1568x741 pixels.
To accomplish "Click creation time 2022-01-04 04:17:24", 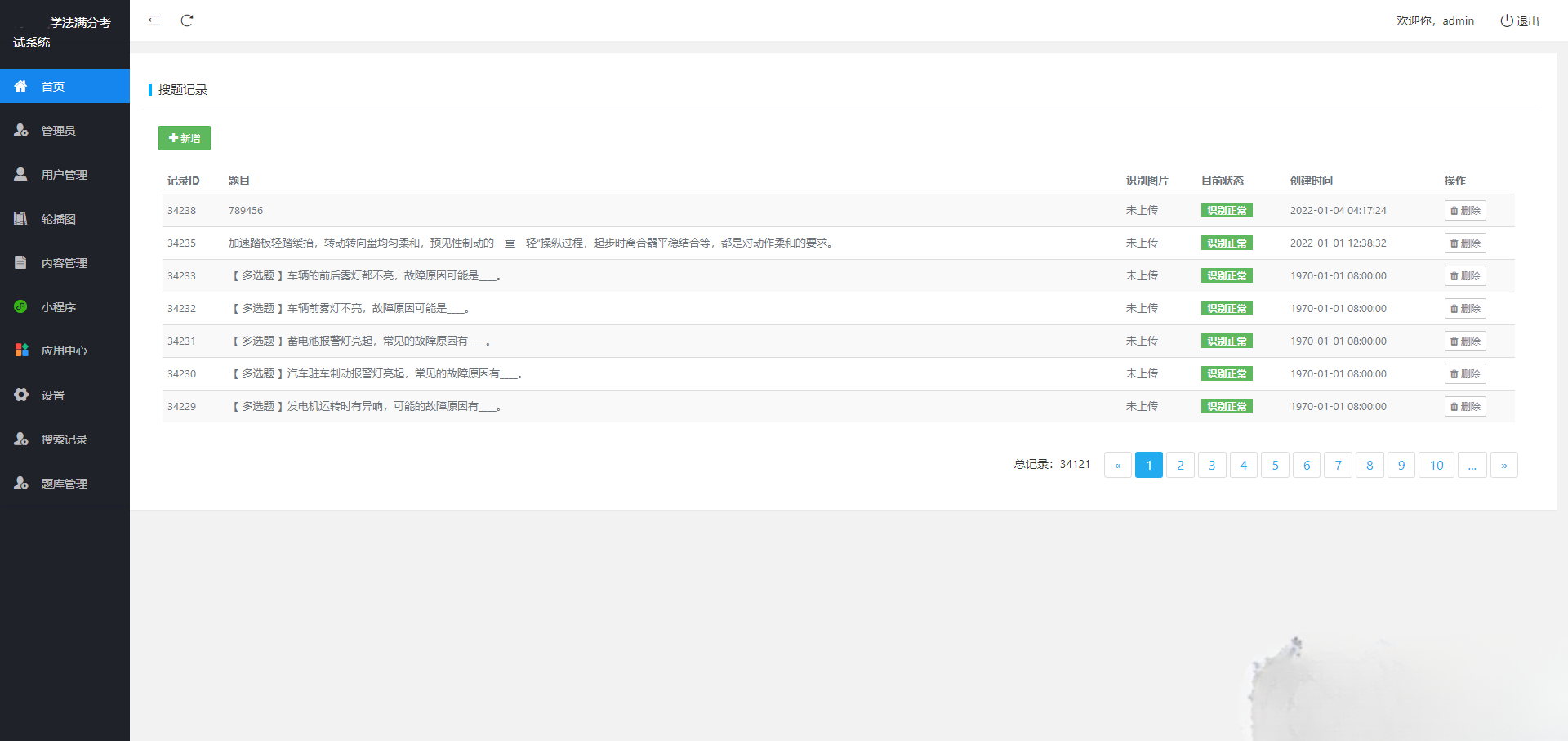I will point(1339,210).
